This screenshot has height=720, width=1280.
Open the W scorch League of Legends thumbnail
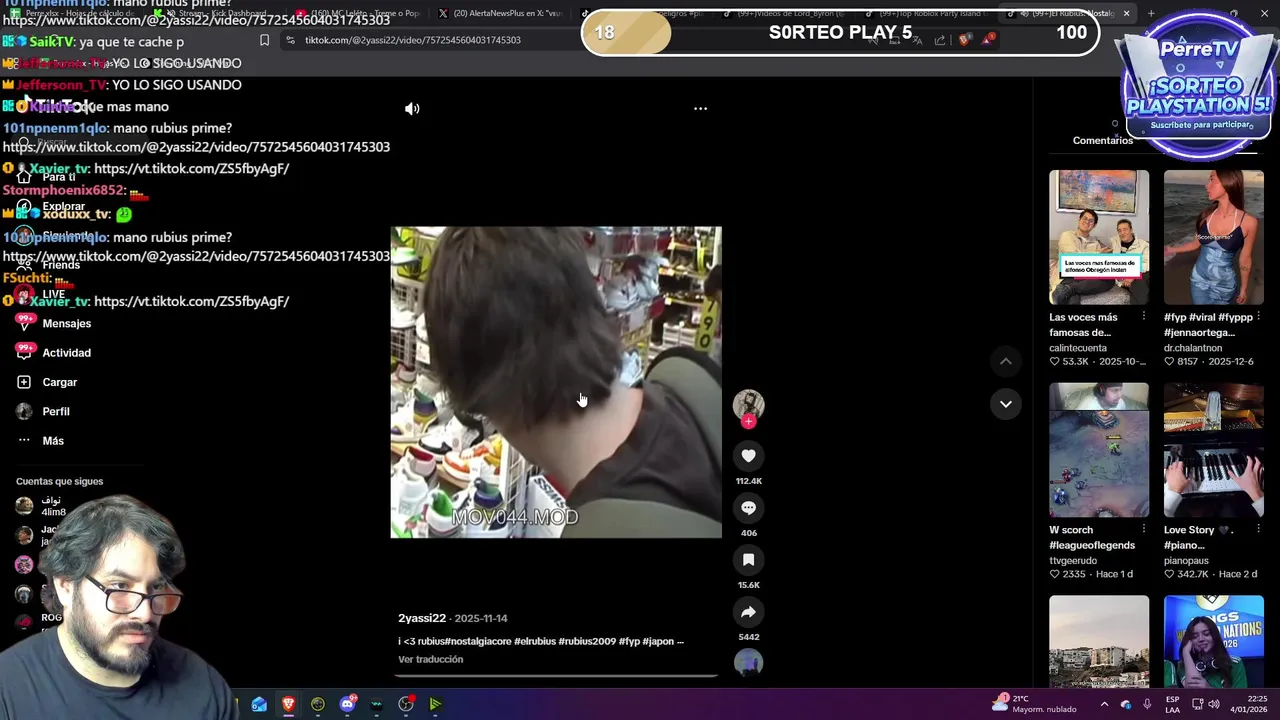click(x=1099, y=449)
